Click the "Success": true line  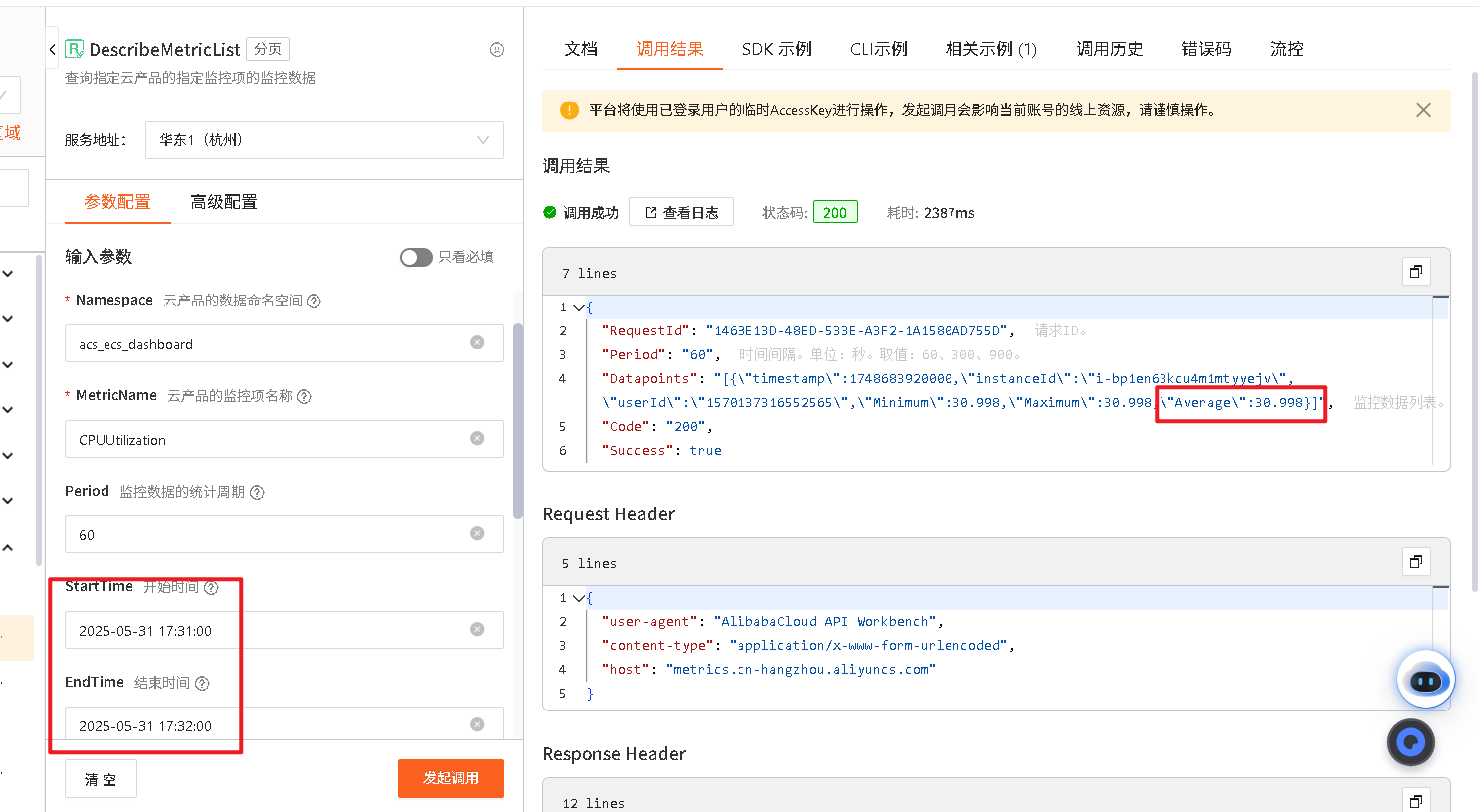(661, 451)
